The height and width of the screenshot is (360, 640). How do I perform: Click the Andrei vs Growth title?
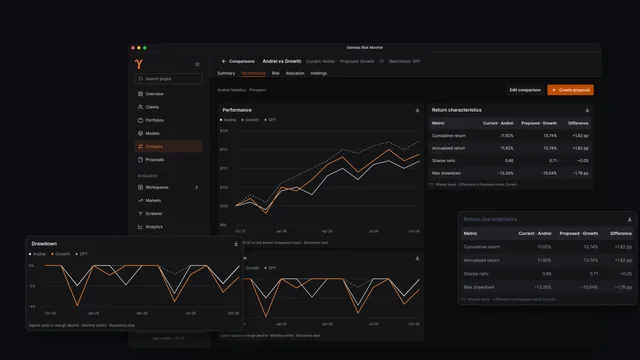(x=282, y=61)
